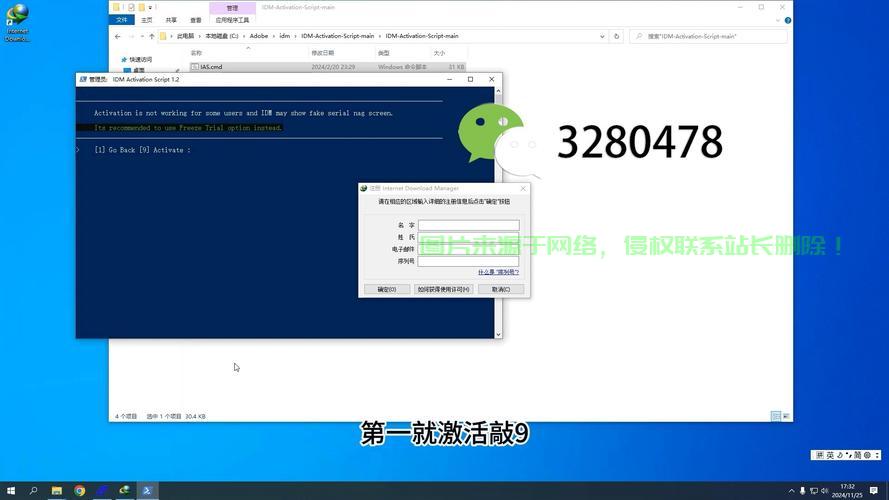This screenshot has height=500, width=889.
Task: Click the IME 英 language indicator
Action: [x=830, y=455]
